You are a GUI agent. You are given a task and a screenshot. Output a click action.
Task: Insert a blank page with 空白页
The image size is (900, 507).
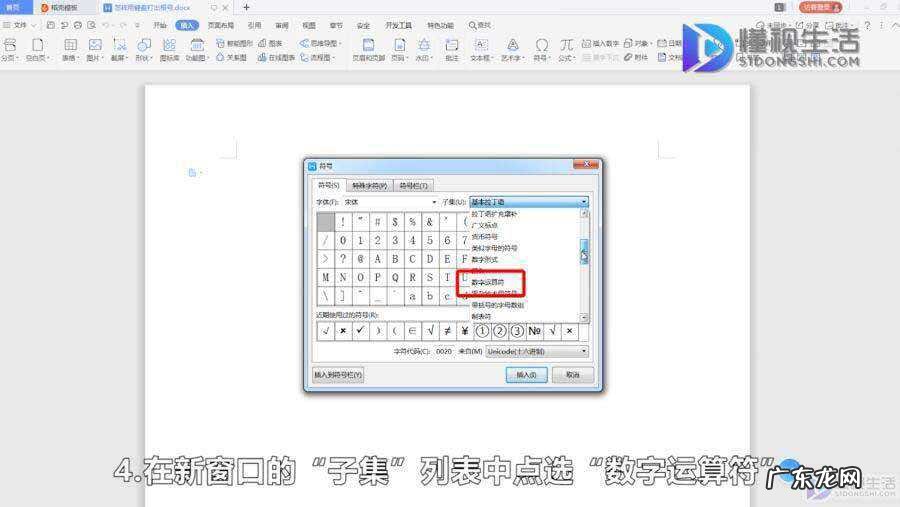pos(37,49)
